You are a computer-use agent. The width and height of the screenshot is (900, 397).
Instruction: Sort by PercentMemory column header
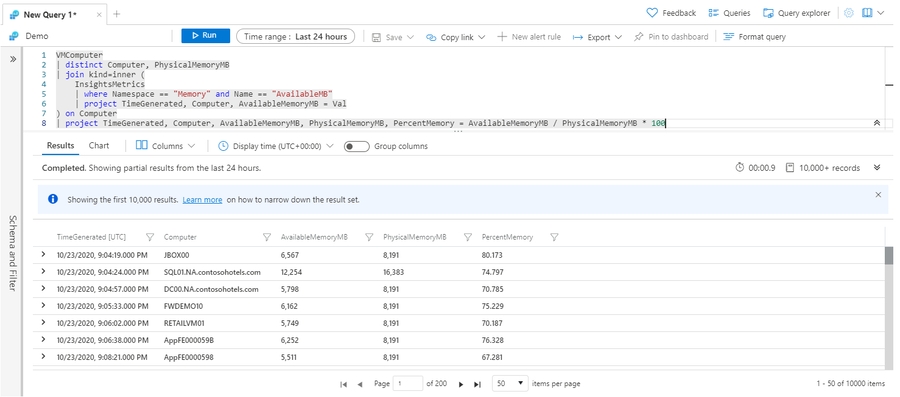pos(507,237)
